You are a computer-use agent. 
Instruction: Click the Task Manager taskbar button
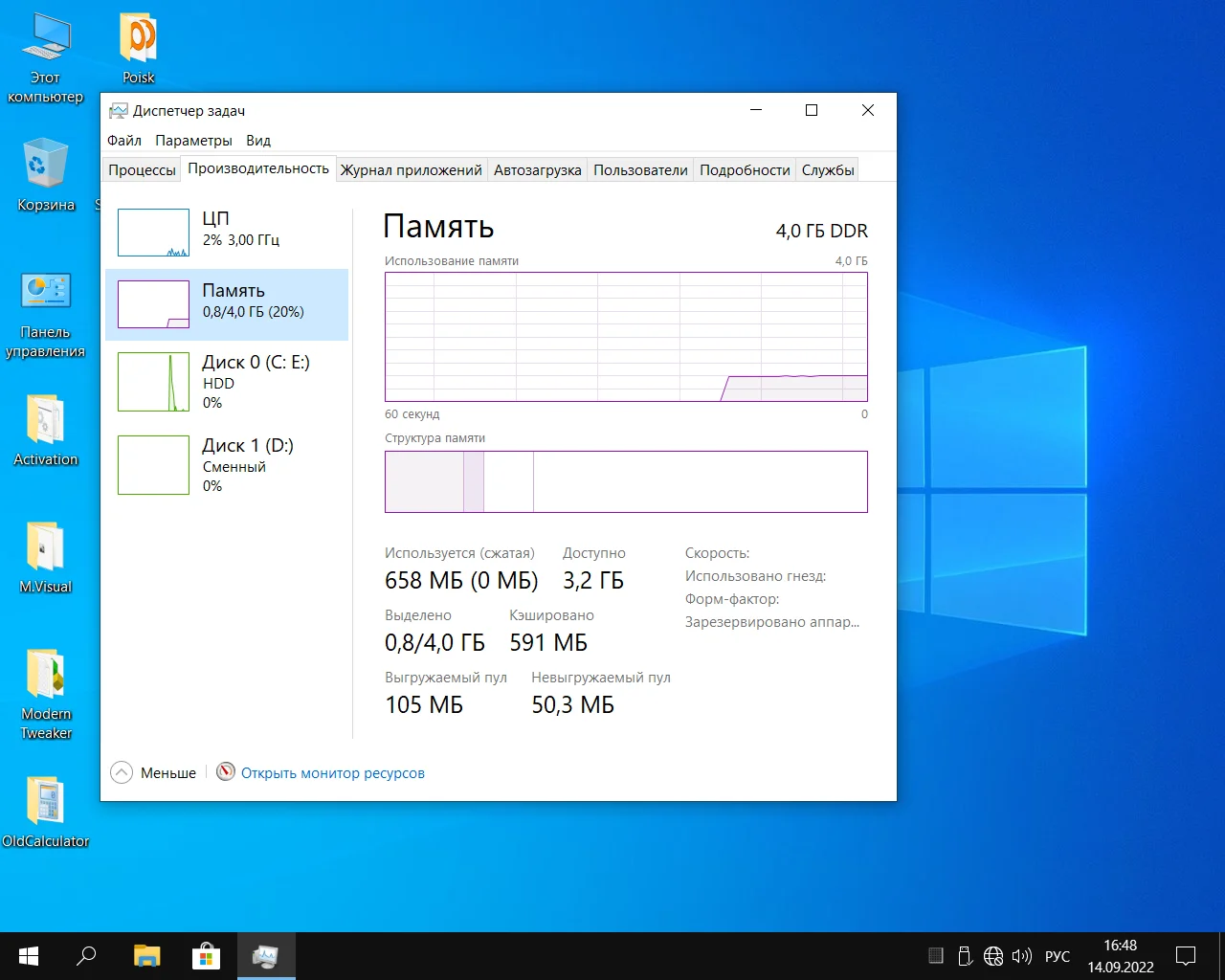pyautogui.click(x=265, y=956)
